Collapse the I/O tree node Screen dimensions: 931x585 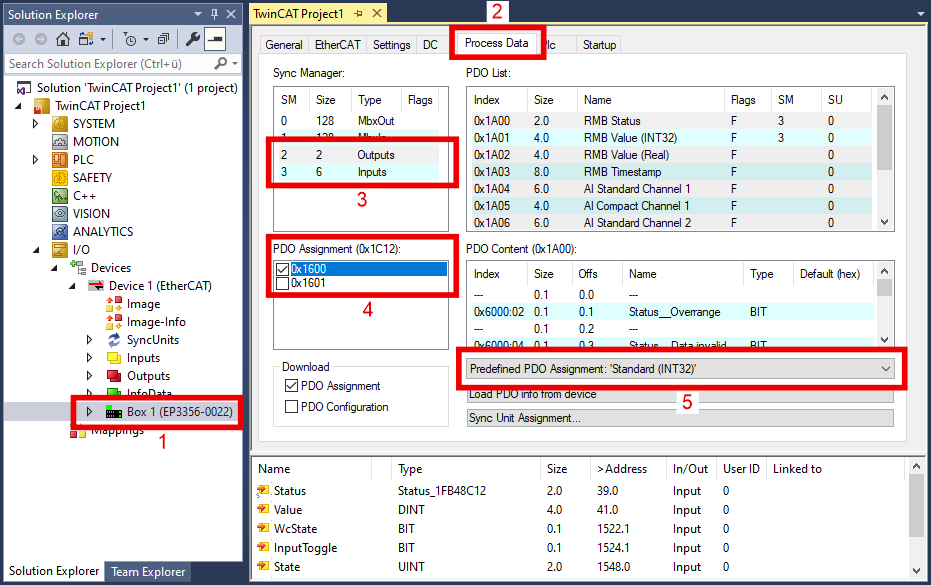(x=36, y=250)
